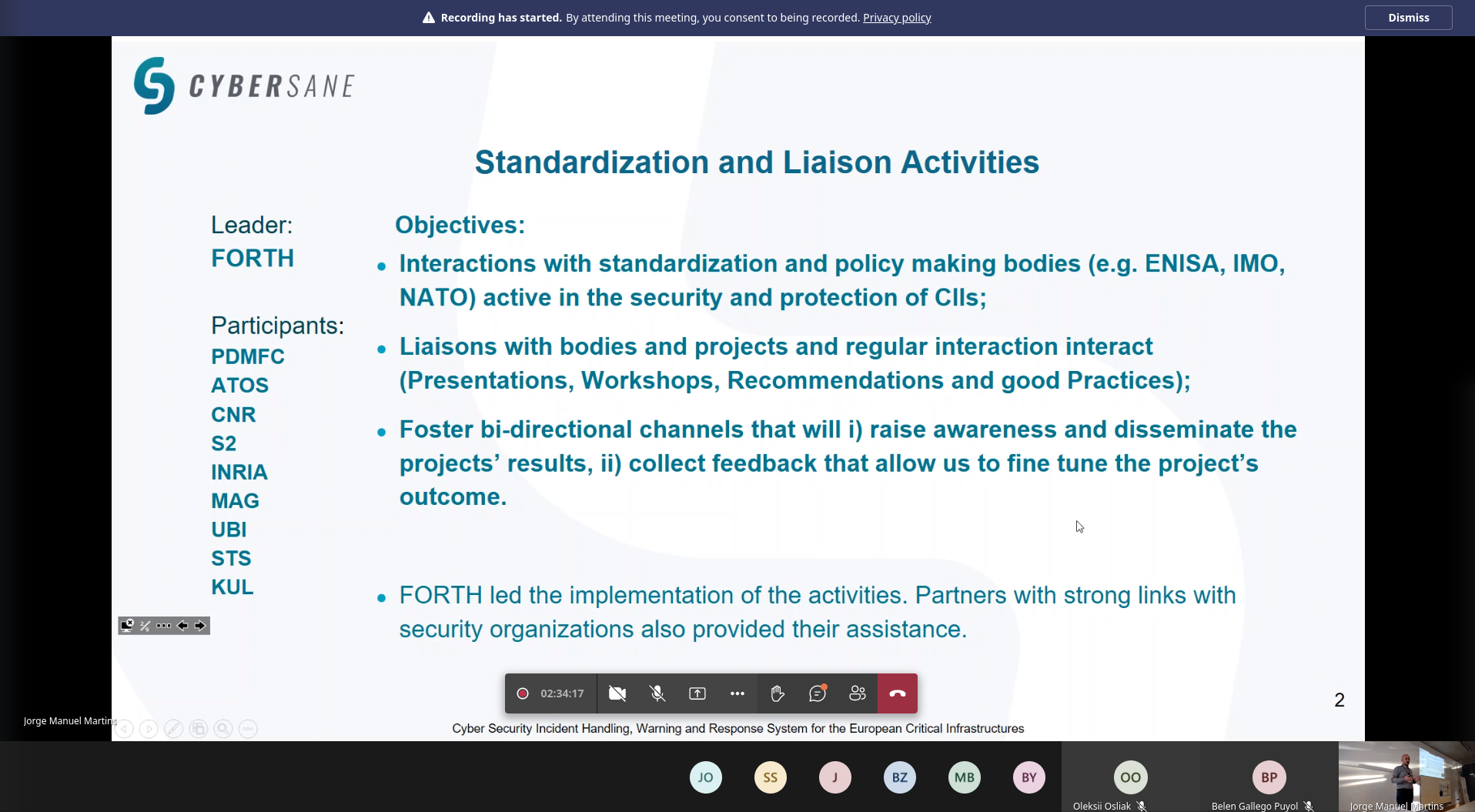Select the BP avatar of Belen Gallego Puyol
1475x812 pixels.
1269,777
